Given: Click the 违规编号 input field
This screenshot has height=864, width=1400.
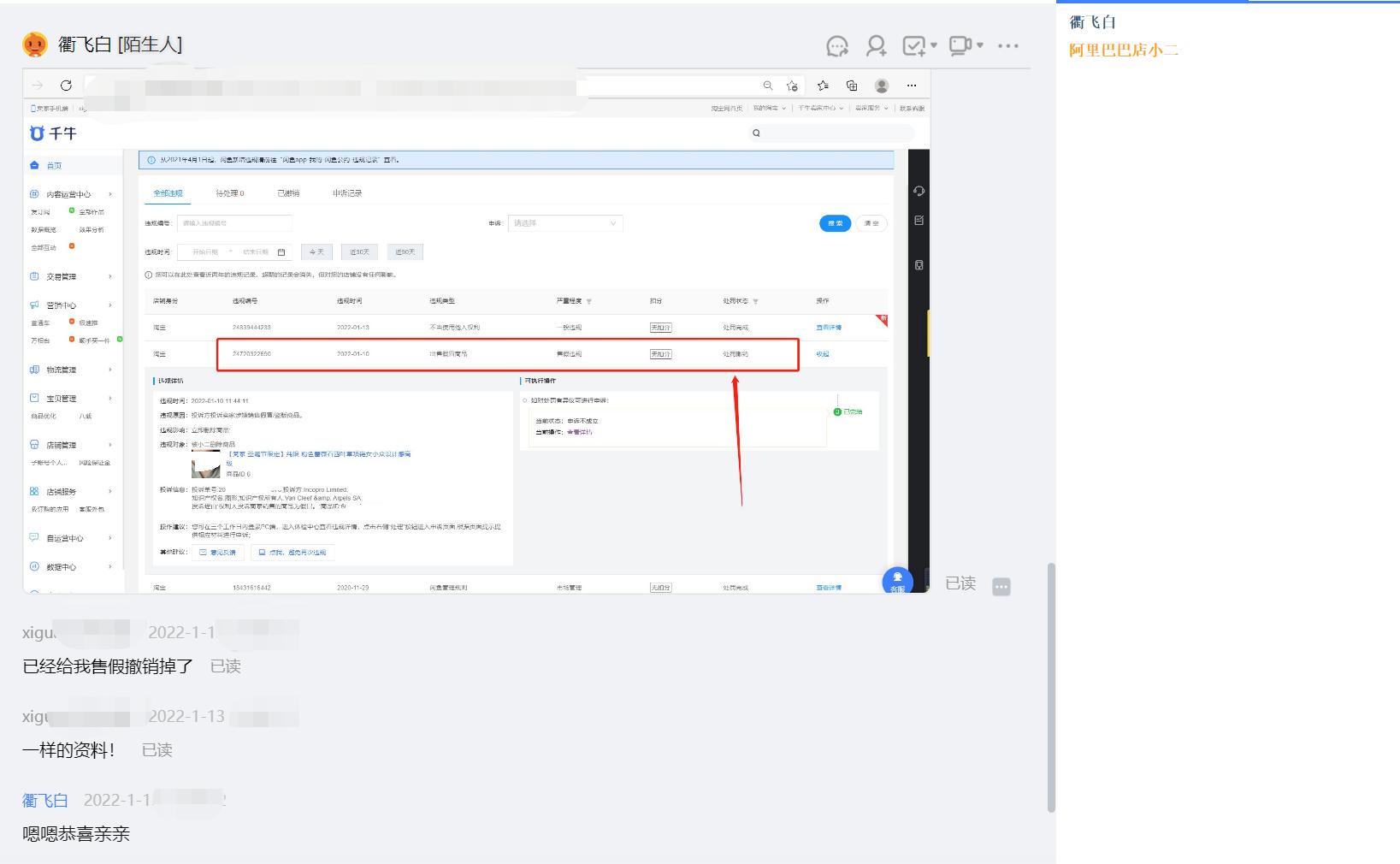Looking at the screenshot, I should [234, 223].
